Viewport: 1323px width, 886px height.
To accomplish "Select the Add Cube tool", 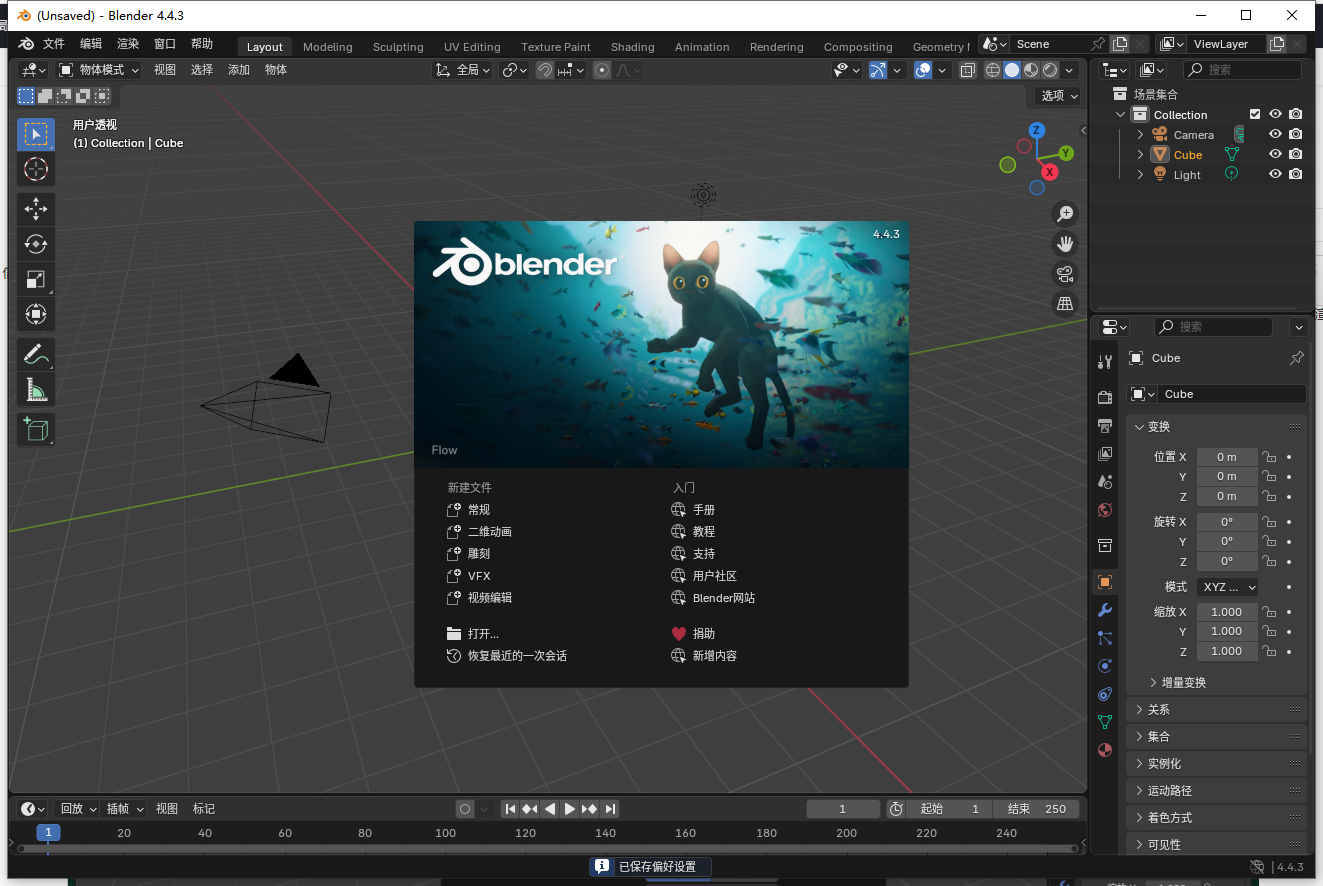I will (36, 429).
